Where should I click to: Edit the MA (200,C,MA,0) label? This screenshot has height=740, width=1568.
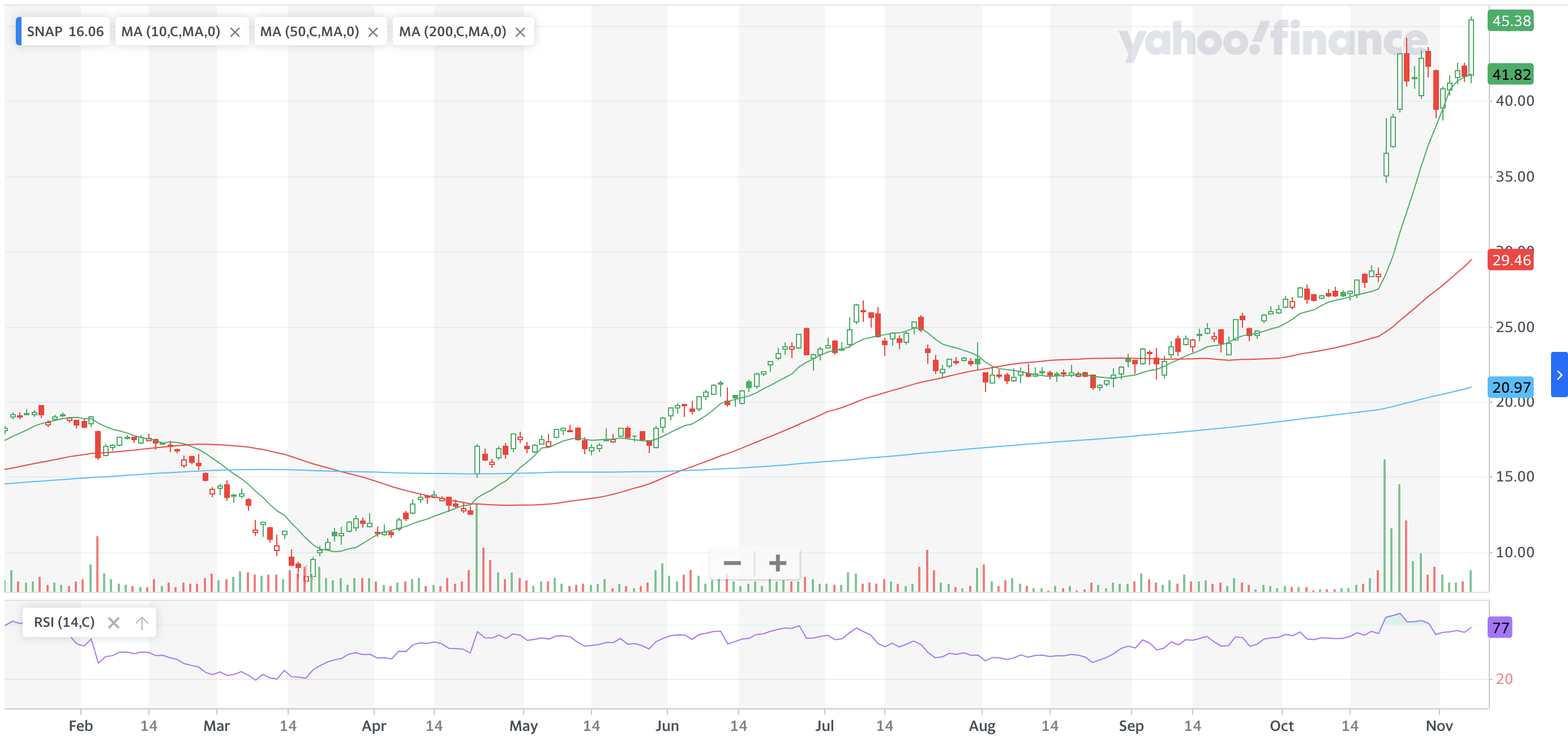452,32
